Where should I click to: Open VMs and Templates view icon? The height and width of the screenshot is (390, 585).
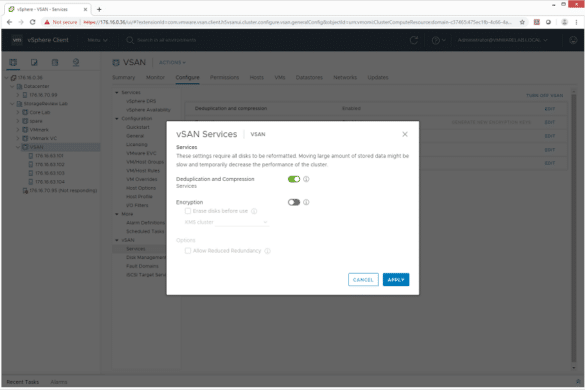coord(34,62)
